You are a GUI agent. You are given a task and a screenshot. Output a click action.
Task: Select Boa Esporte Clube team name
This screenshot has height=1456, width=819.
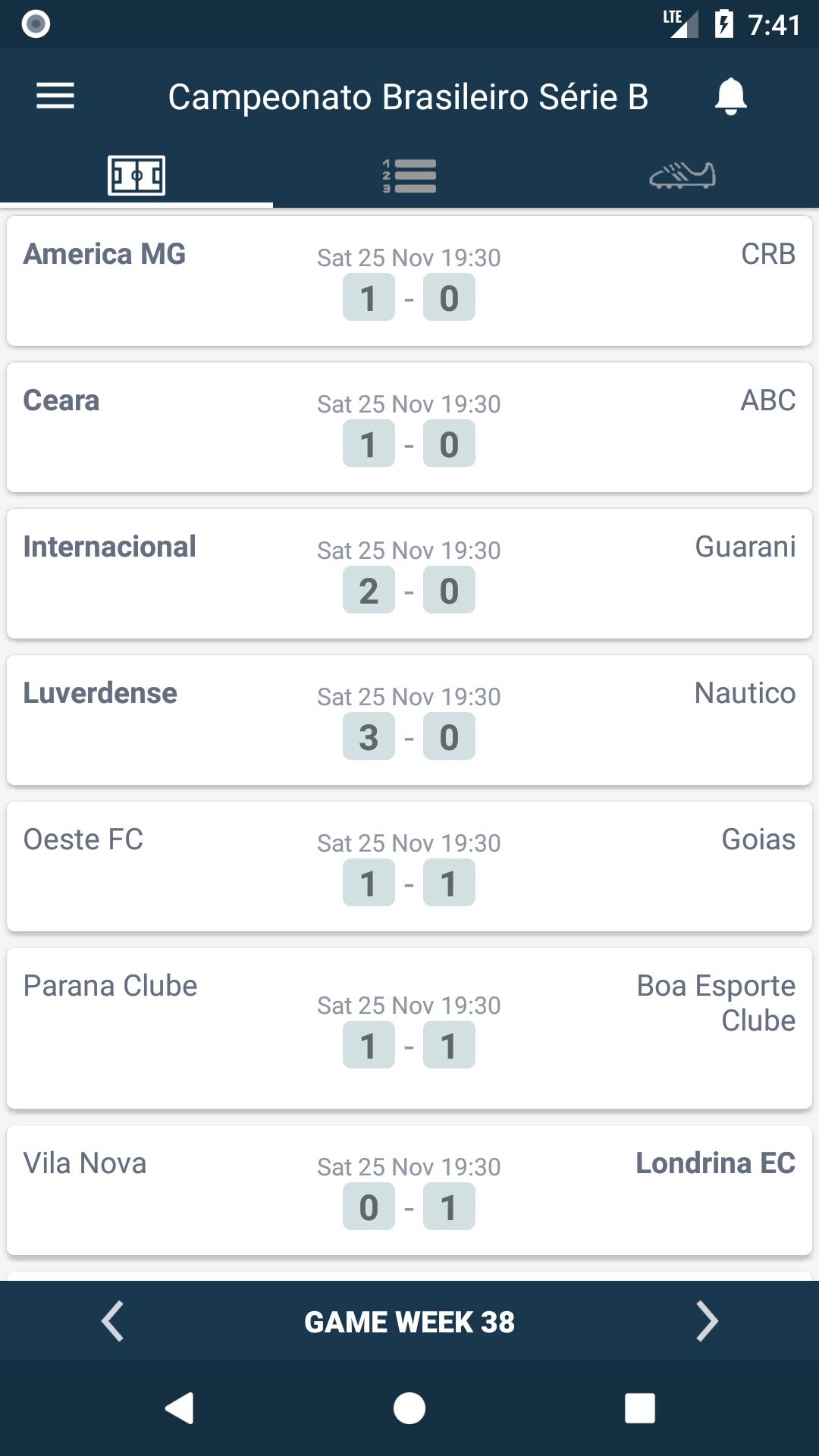pyautogui.click(x=716, y=1003)
